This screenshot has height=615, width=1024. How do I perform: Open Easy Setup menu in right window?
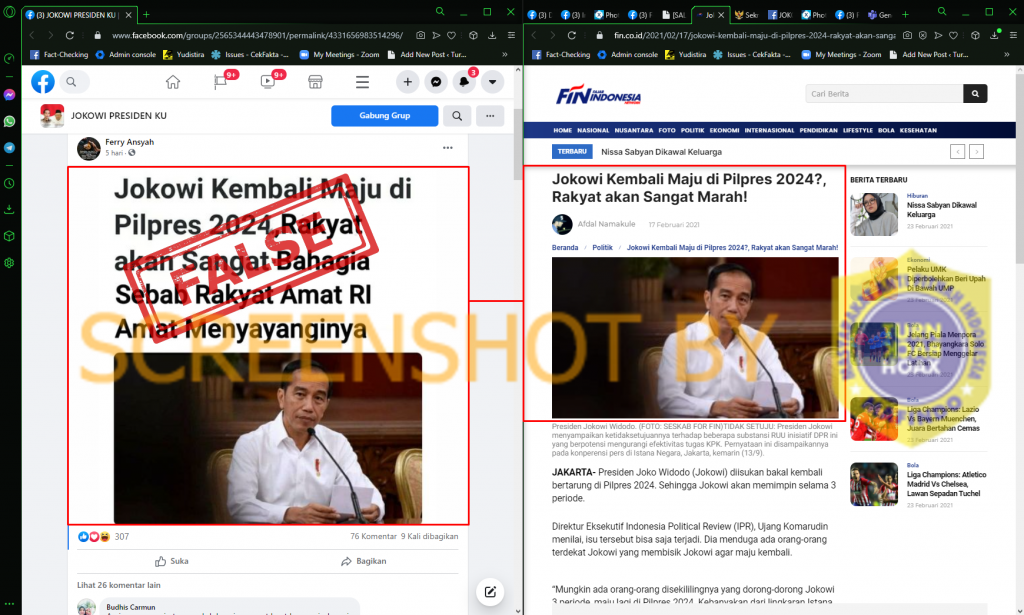pos(1014,35)
